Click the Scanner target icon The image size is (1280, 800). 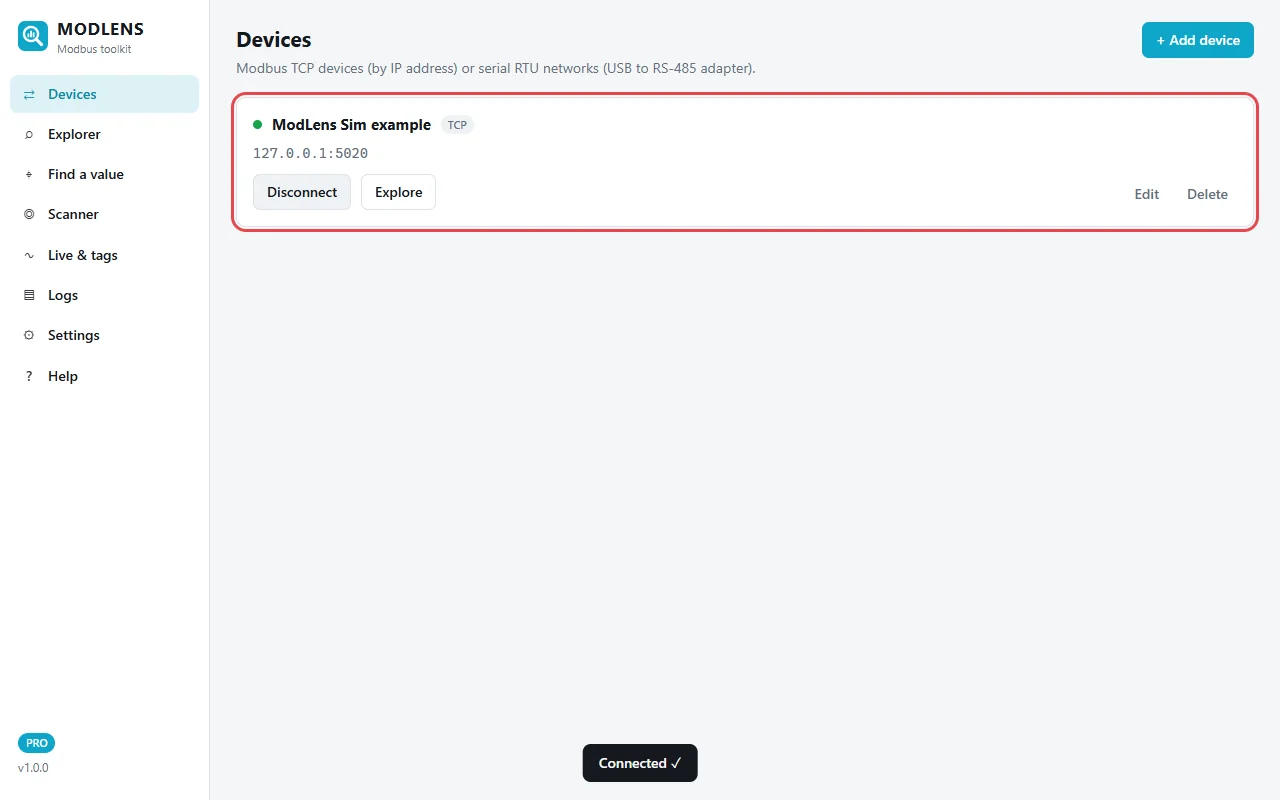29,214
